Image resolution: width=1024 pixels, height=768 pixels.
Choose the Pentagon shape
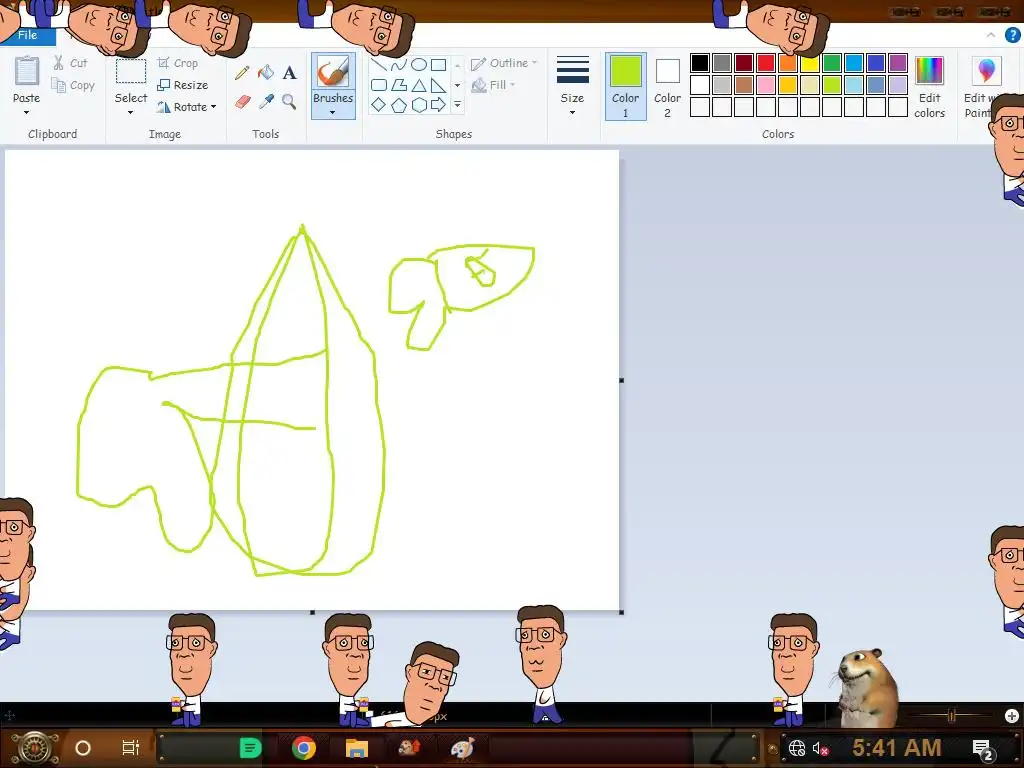coord(398,104)
